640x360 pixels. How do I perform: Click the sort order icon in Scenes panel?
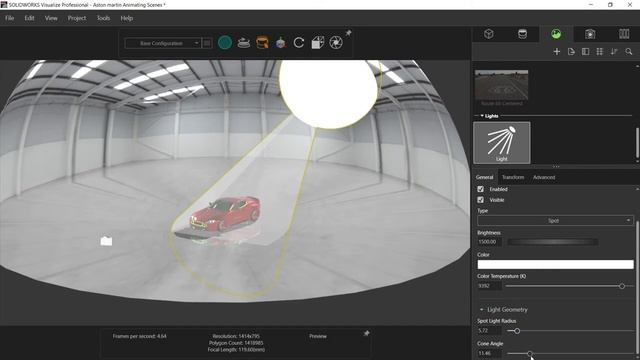coord(614,51)
